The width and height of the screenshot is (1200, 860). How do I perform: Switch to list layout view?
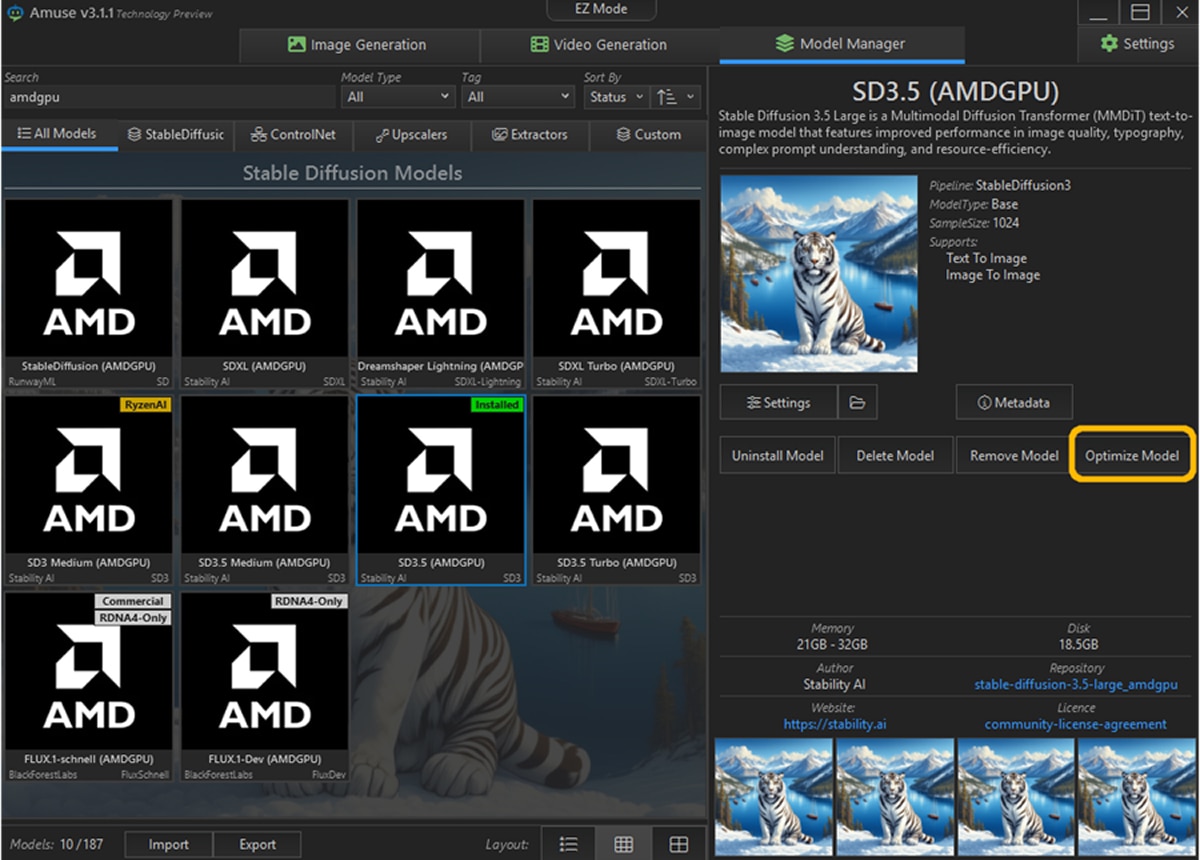click(568, 844)
